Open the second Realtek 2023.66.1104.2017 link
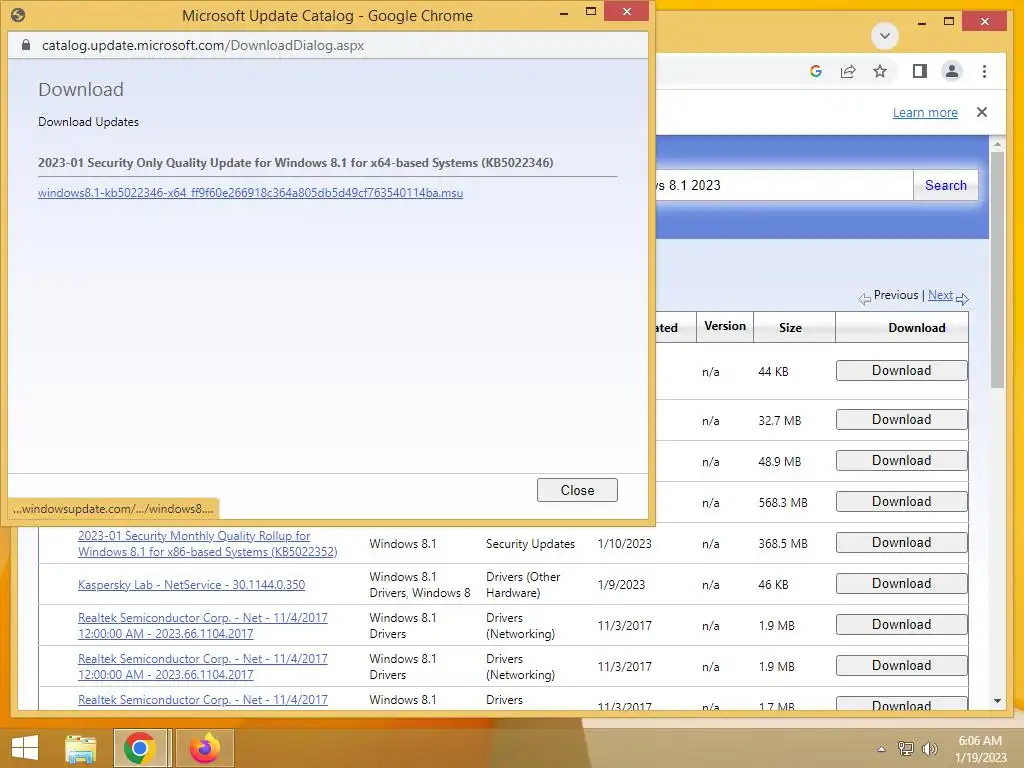This screenshot has width=1024, height=768. coord(202,666)
